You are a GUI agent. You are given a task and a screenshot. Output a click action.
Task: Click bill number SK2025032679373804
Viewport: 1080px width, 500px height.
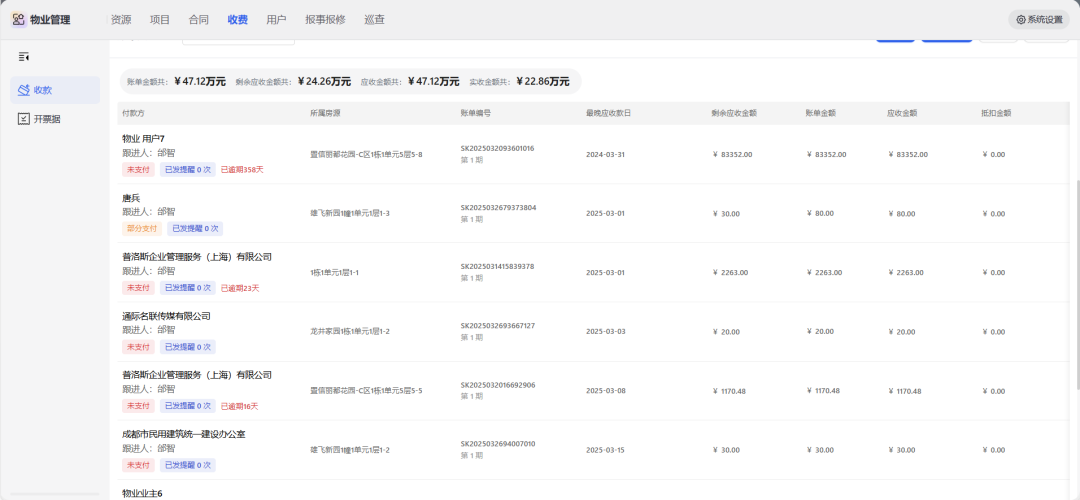click(498, 207)
